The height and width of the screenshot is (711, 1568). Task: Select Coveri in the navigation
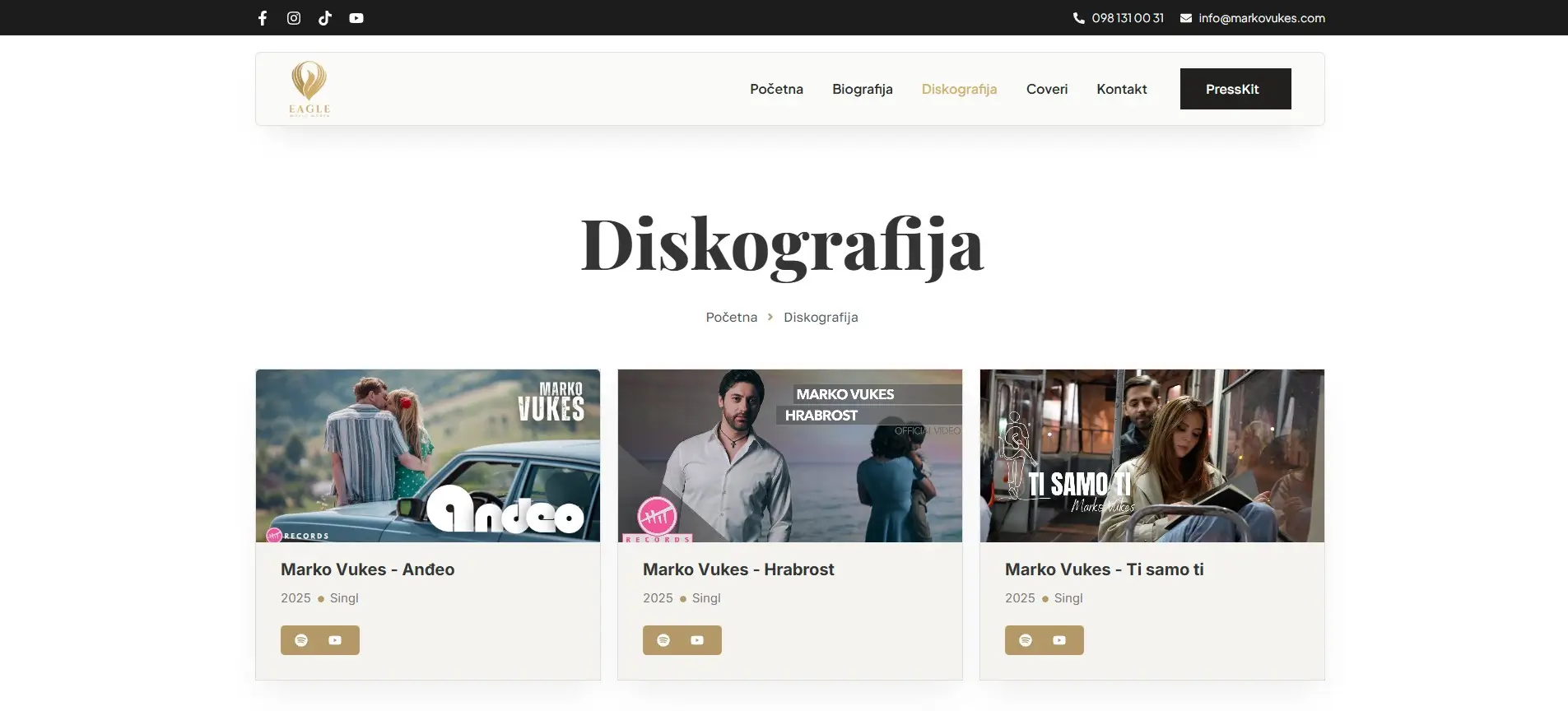(1046, 89)
